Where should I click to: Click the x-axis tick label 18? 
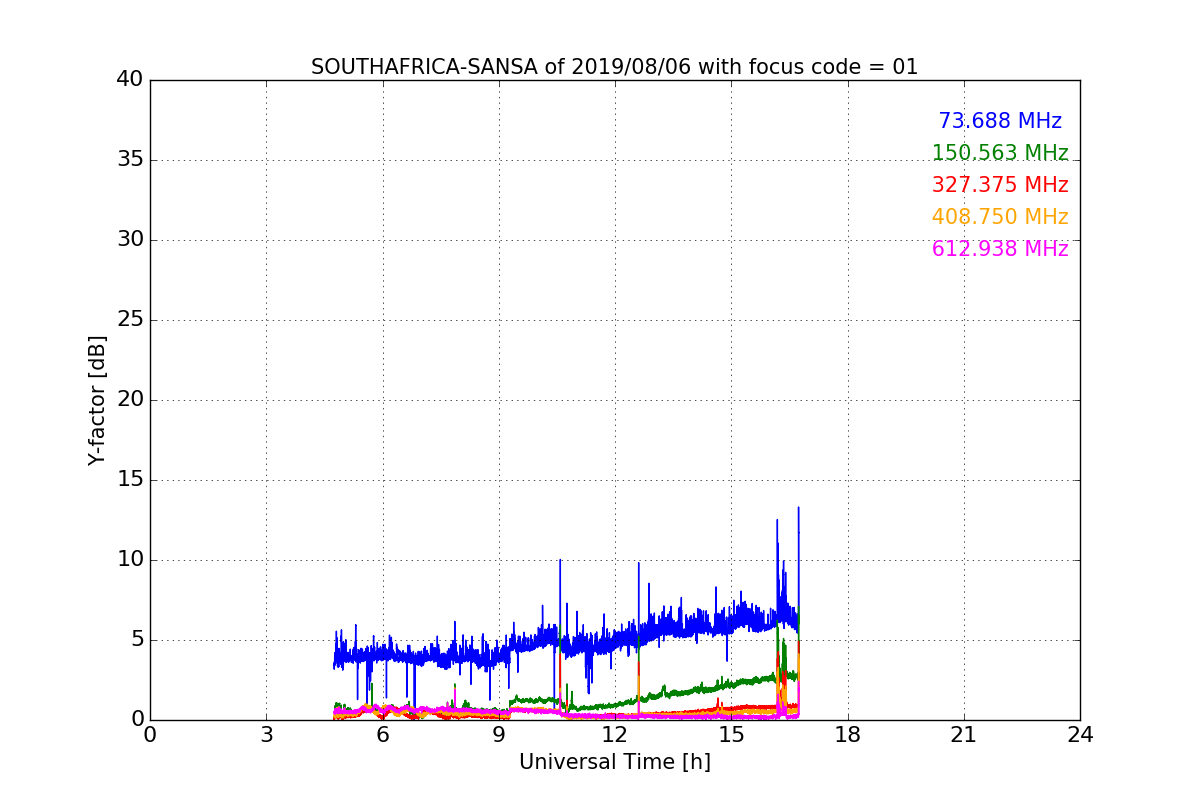click(x=847, y=735)
